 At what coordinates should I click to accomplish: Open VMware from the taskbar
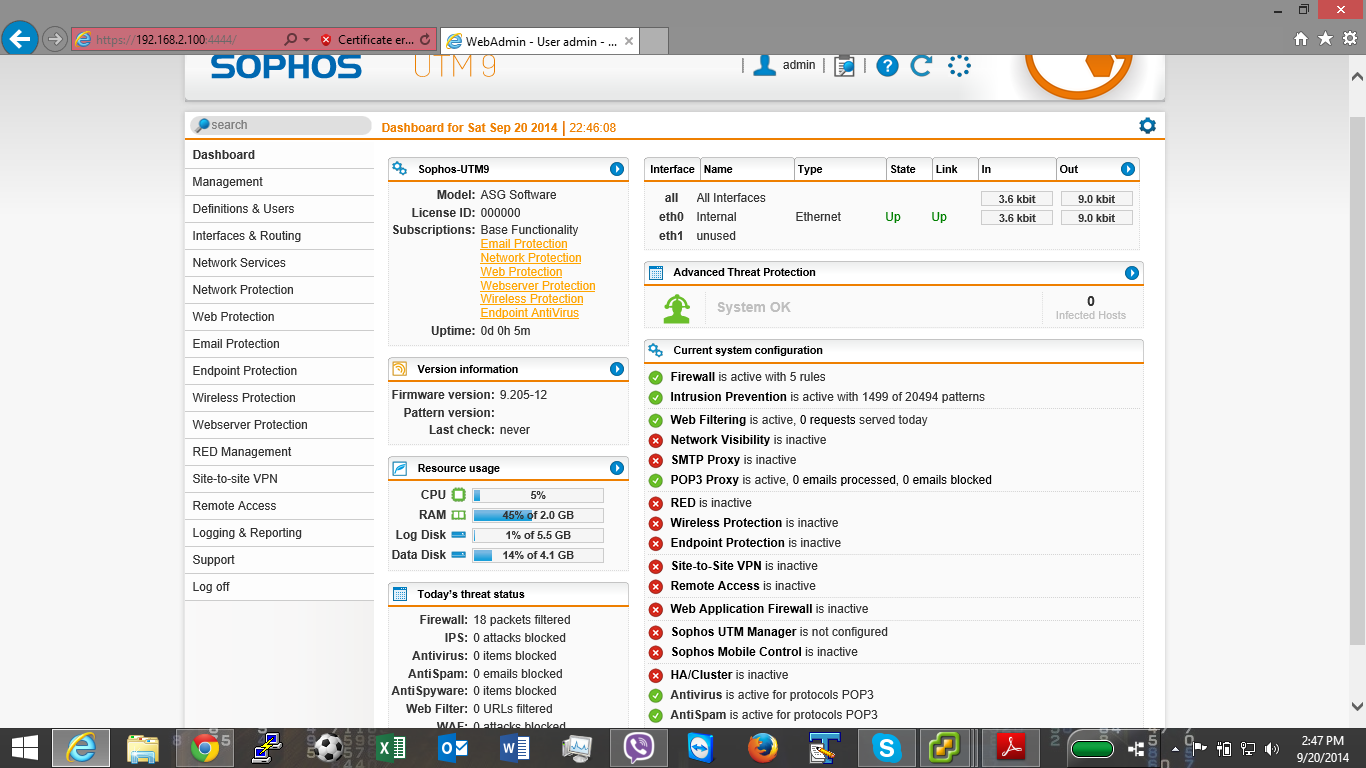tap(945, 748)
